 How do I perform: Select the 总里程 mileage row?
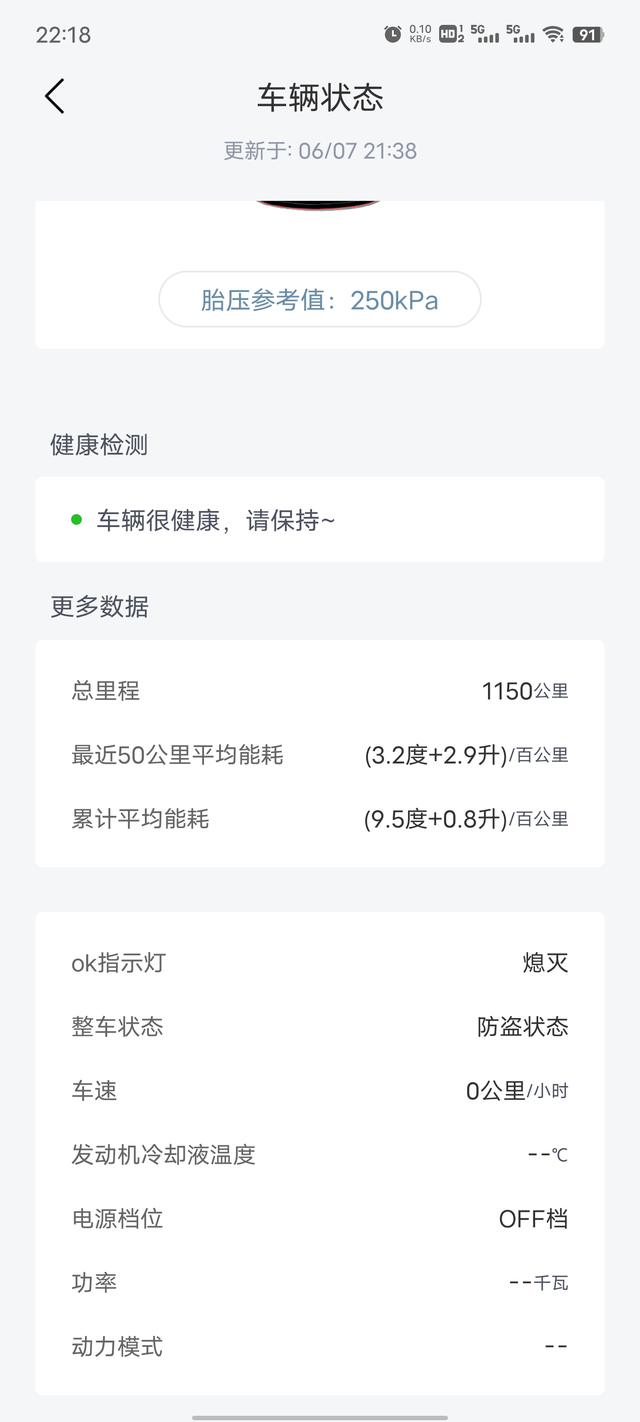click(x=320, y=691)
